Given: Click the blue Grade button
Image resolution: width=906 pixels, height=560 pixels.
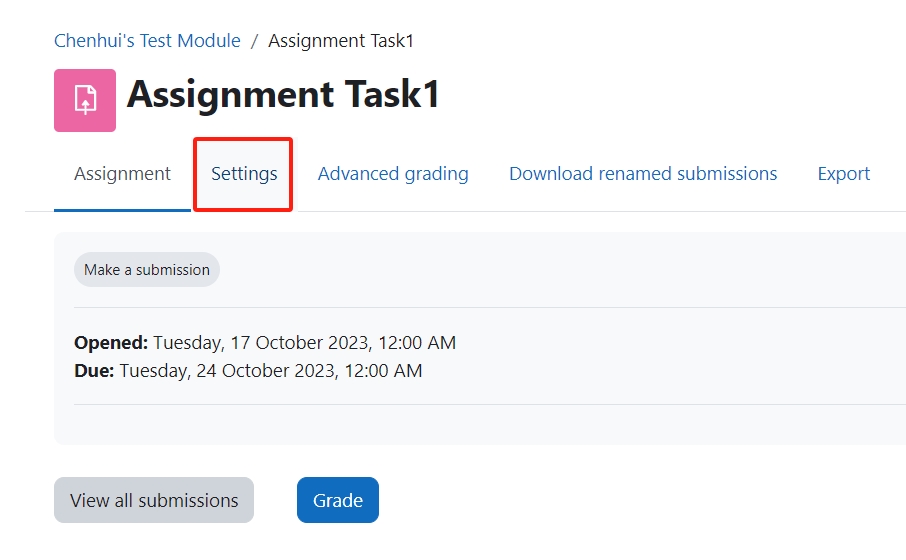Looking at the screenshot, I should 338,500.
